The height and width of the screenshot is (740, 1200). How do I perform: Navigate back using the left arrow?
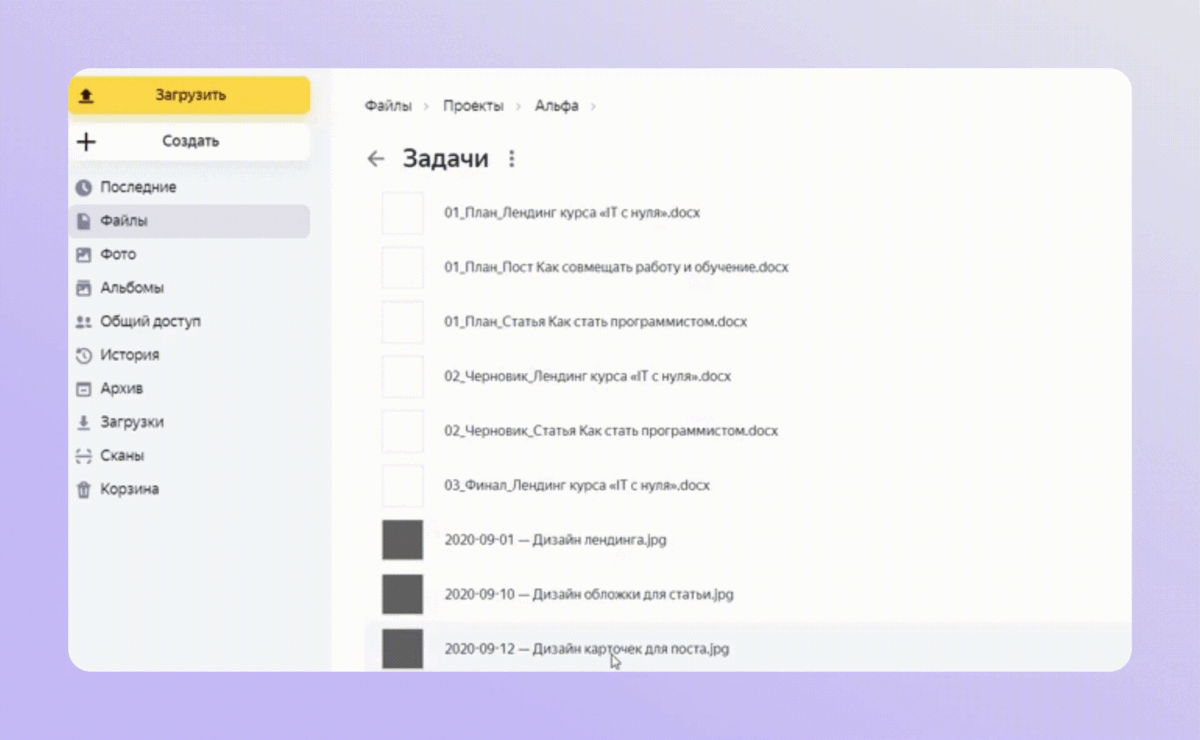[376, 158]
